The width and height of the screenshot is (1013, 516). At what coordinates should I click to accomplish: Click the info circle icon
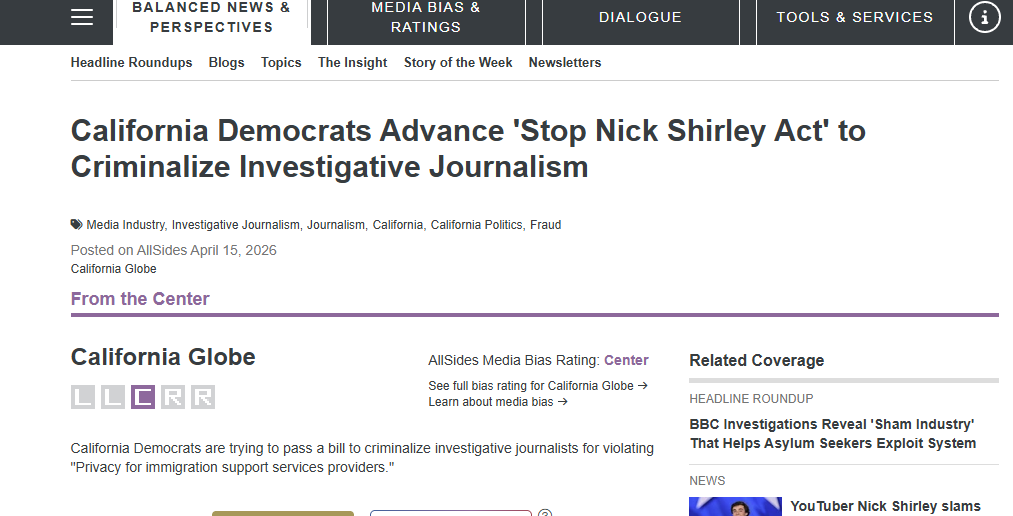pos(984,17)
